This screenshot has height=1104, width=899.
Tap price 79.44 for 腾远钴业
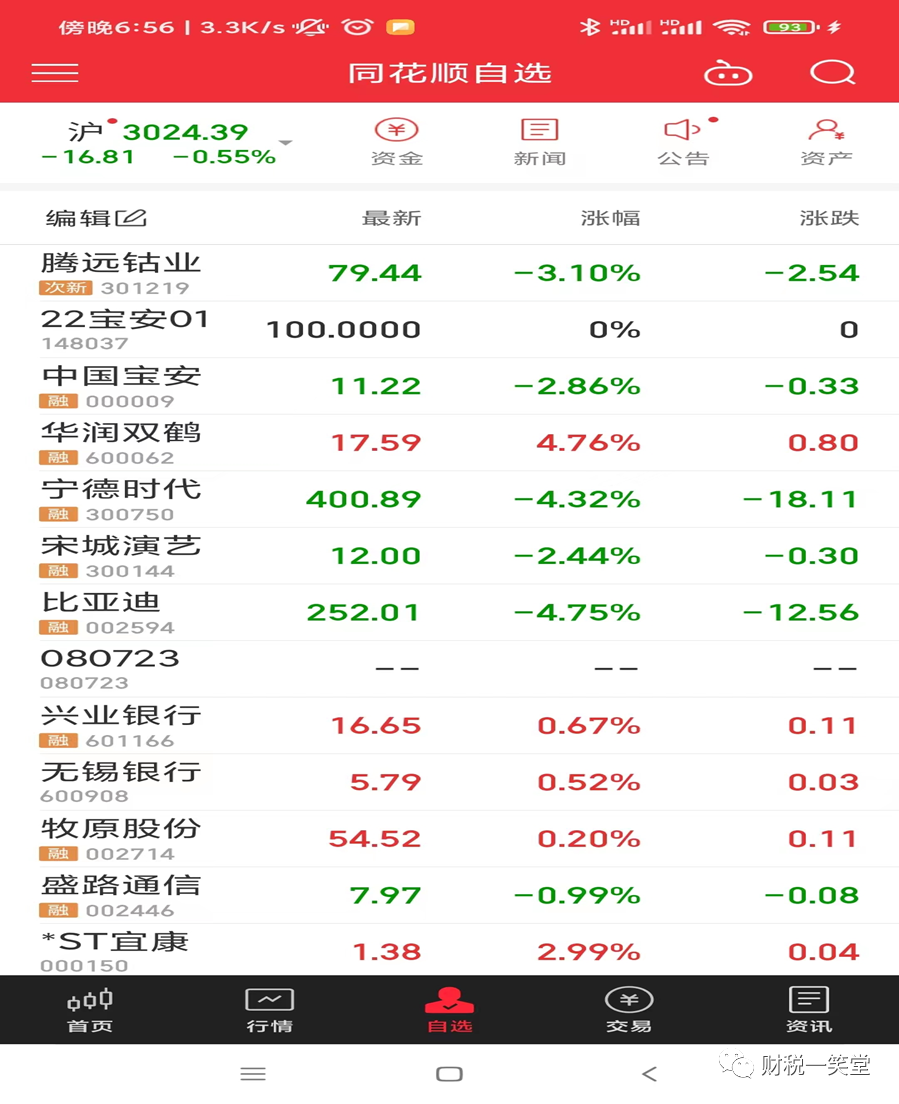(x=375, y=273)
